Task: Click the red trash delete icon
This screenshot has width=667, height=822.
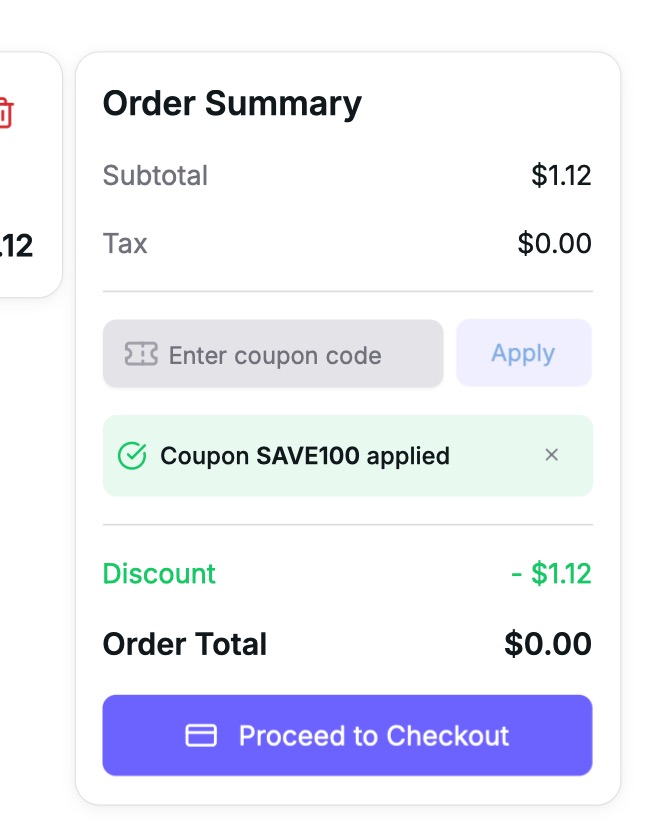Action: point(5,113)
